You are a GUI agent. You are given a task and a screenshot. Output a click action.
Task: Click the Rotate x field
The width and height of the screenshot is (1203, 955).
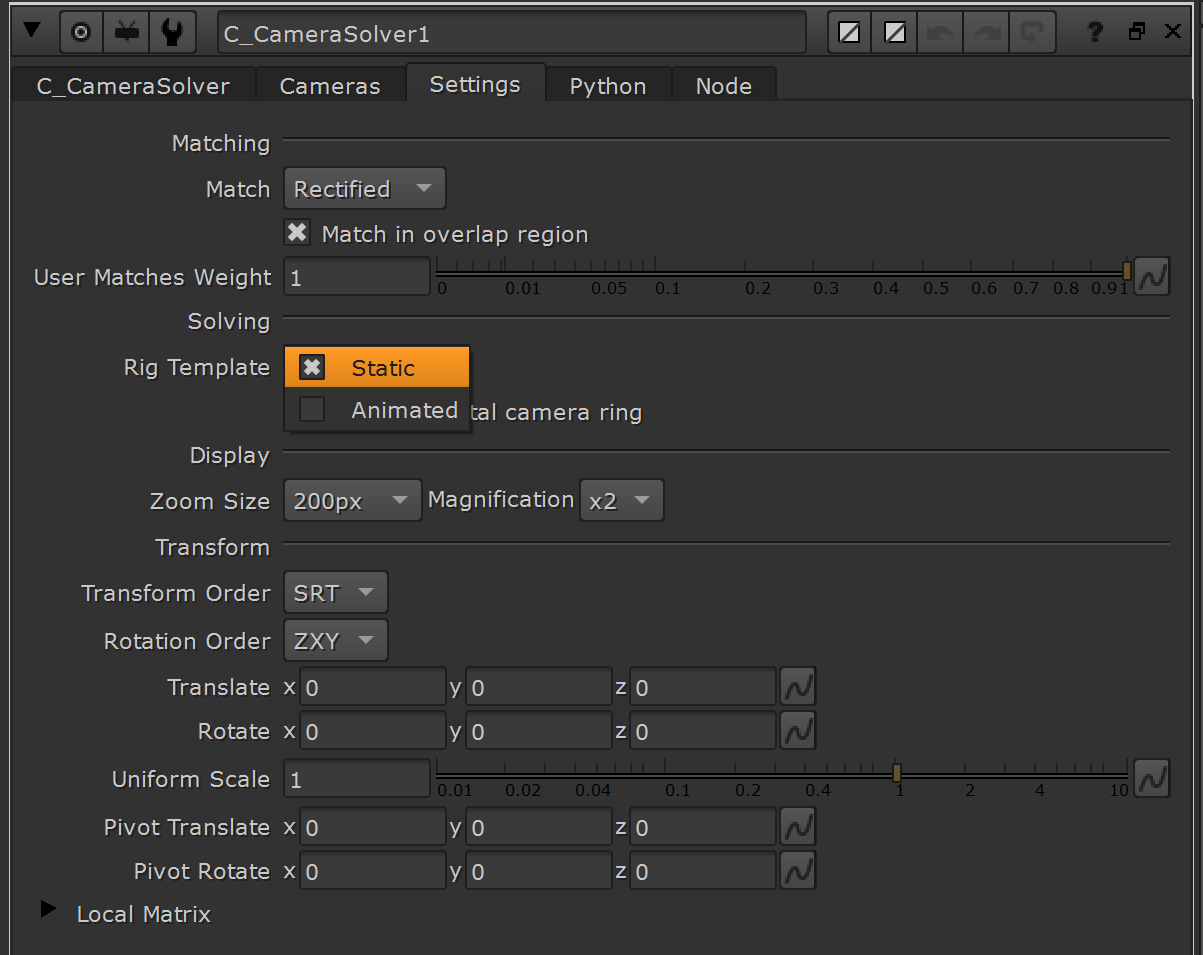[x=373, y=731]
